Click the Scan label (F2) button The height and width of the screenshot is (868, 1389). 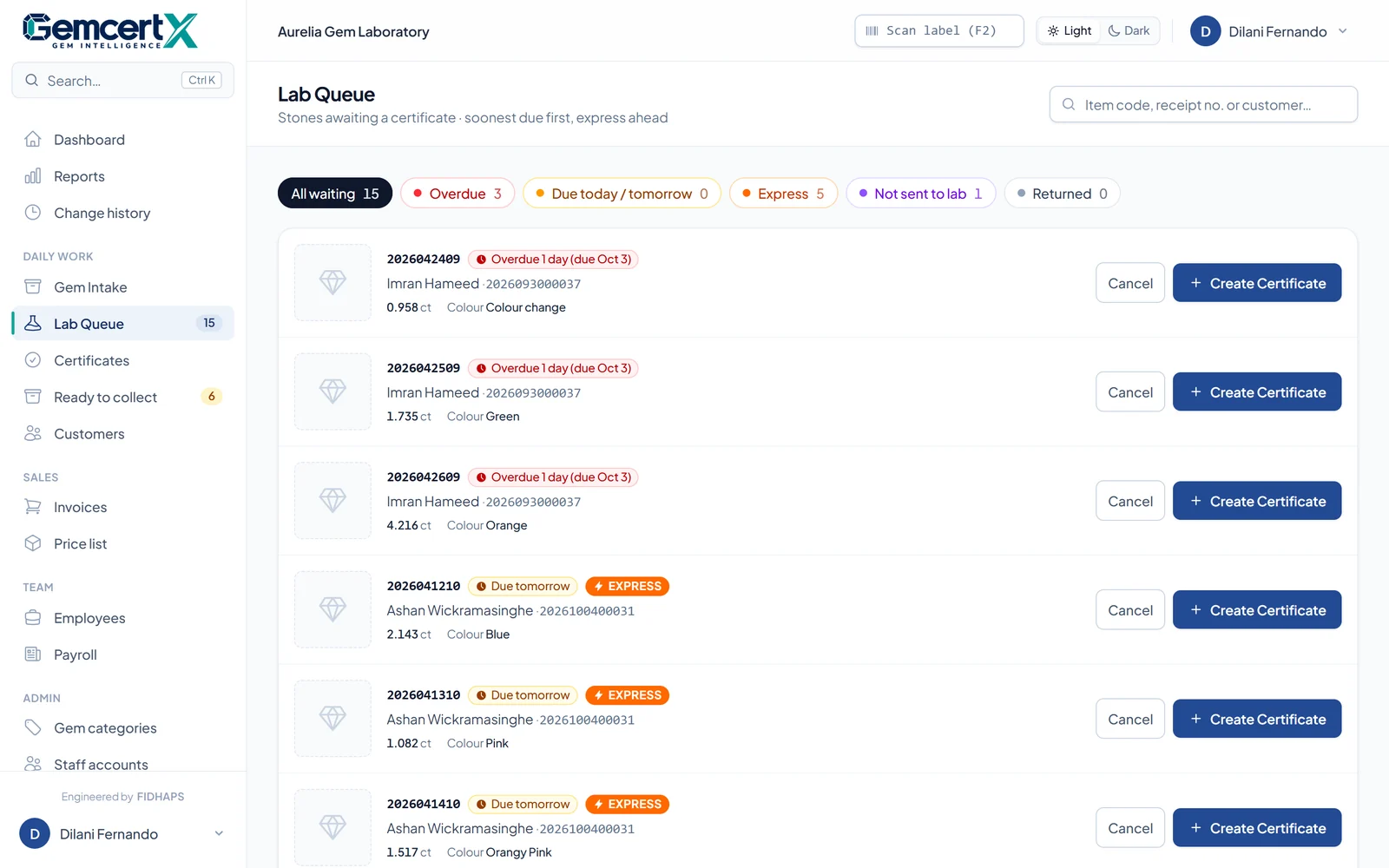[x=939, y=30]
